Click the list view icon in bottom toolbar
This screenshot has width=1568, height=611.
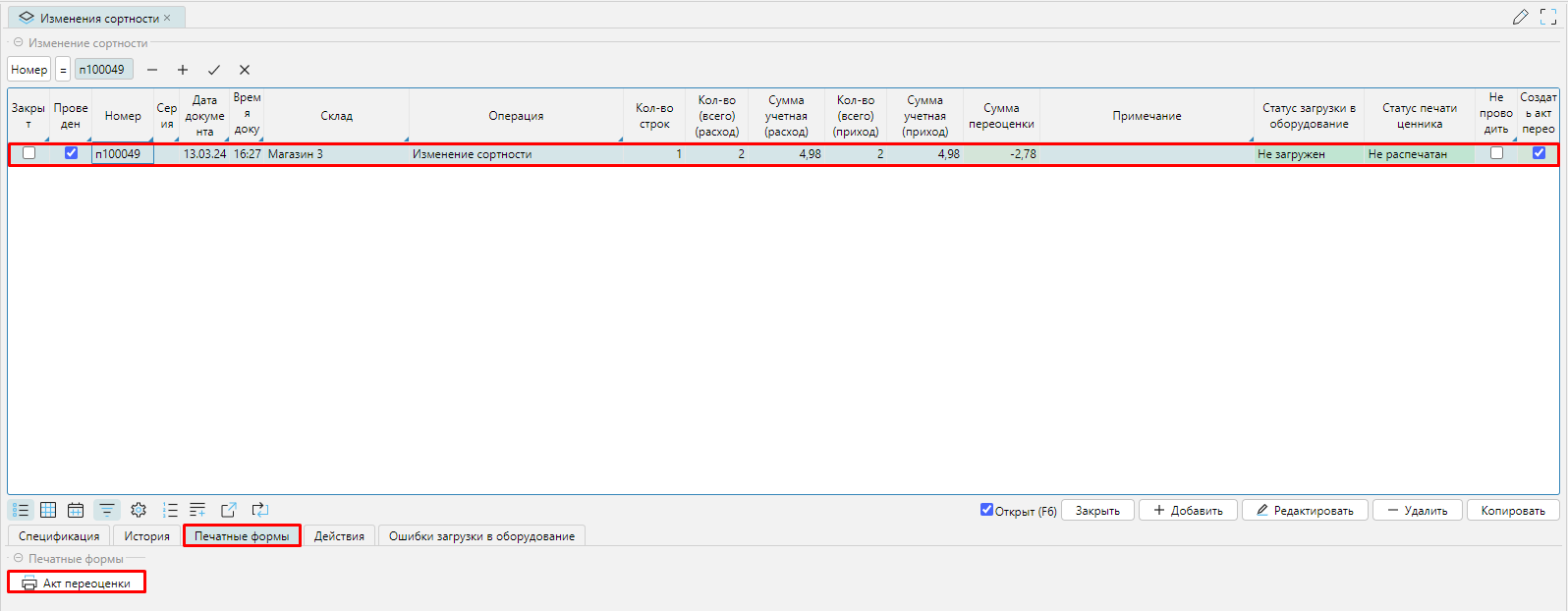[21, 510]
